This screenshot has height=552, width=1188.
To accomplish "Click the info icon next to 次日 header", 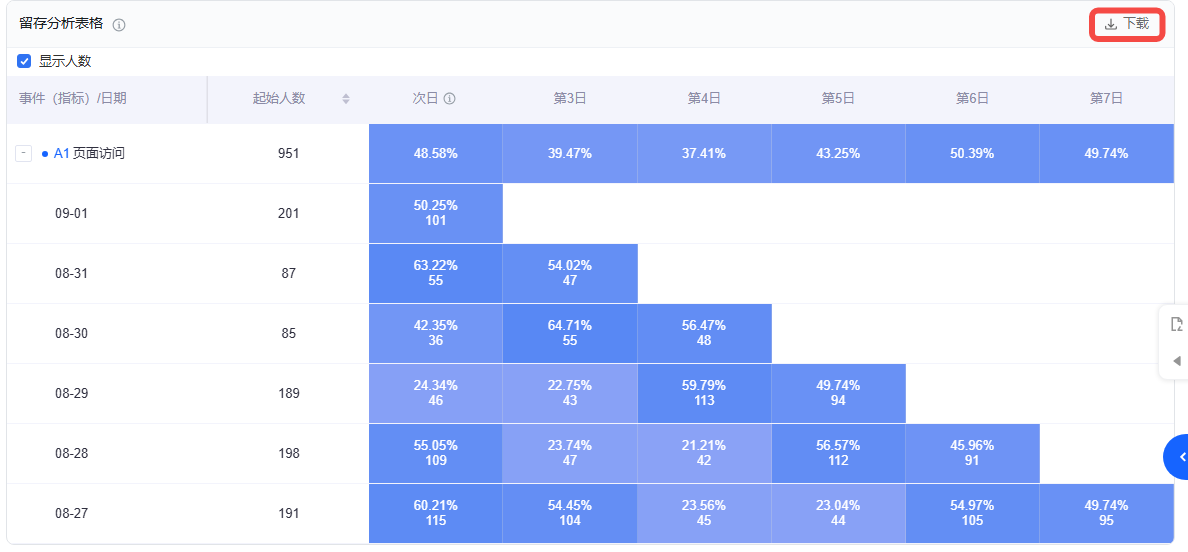I will coord(450,99).
